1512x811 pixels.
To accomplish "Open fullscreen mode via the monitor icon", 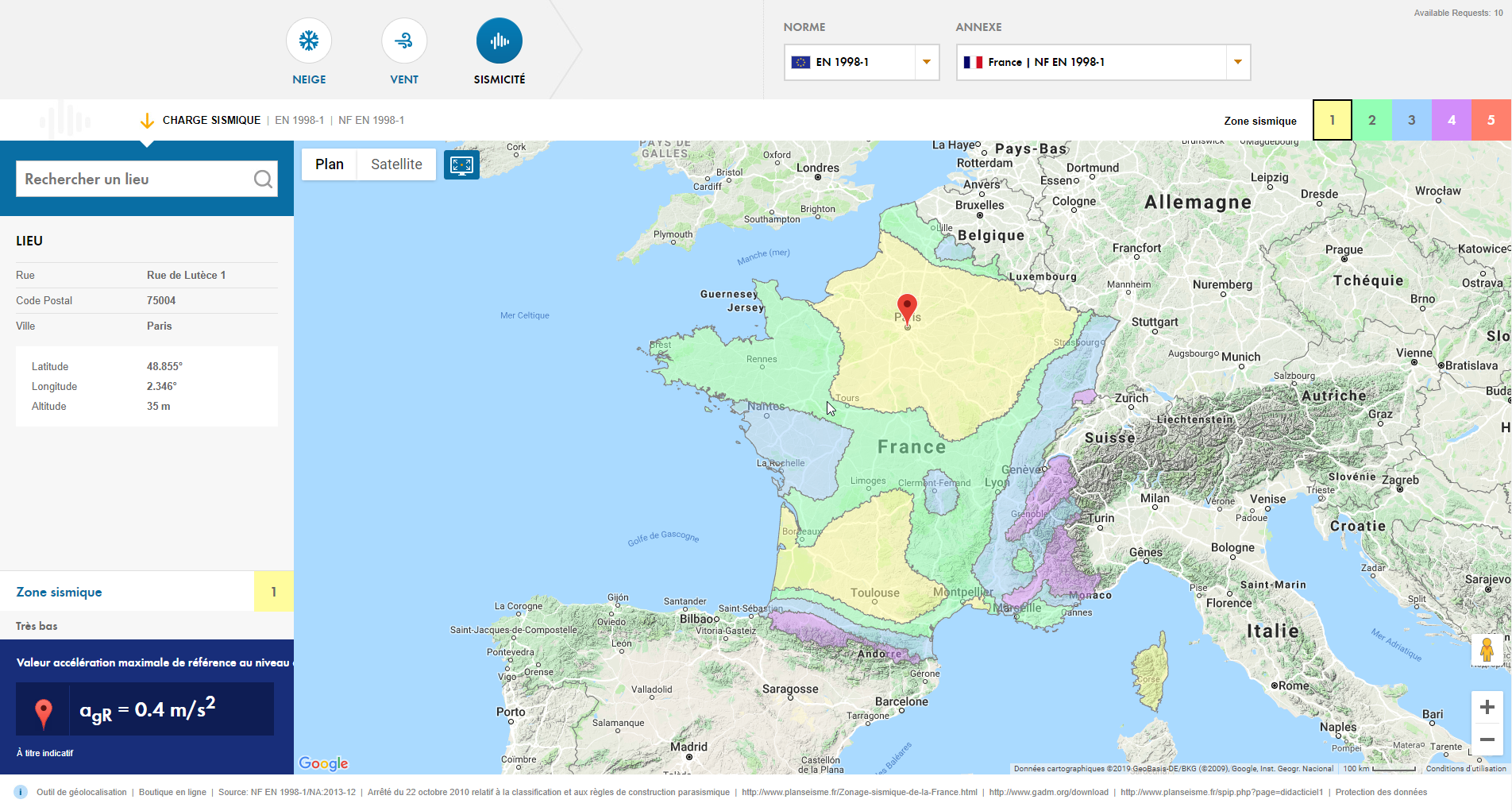I will tap(461, 164).
